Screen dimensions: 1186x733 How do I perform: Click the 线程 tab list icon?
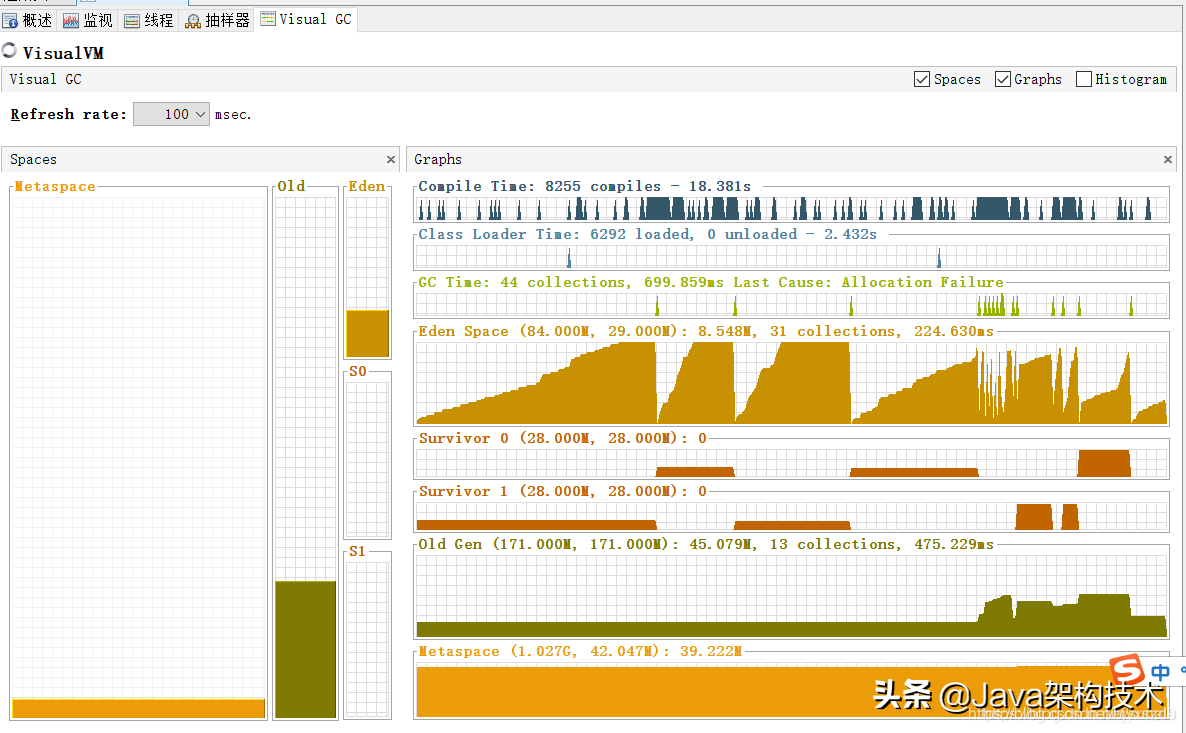point(132,21)
